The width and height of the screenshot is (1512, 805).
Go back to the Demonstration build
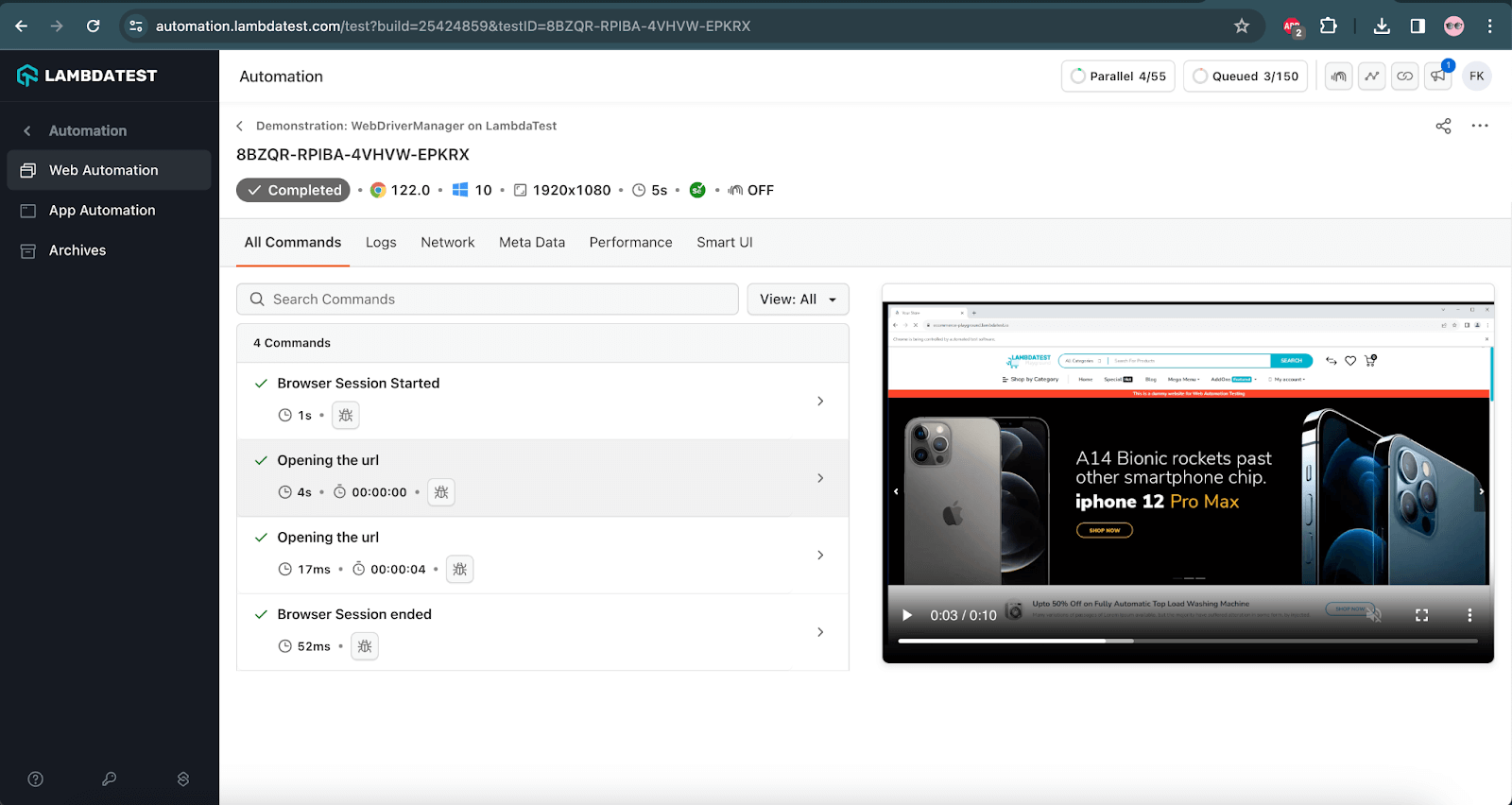pos(240,126)
